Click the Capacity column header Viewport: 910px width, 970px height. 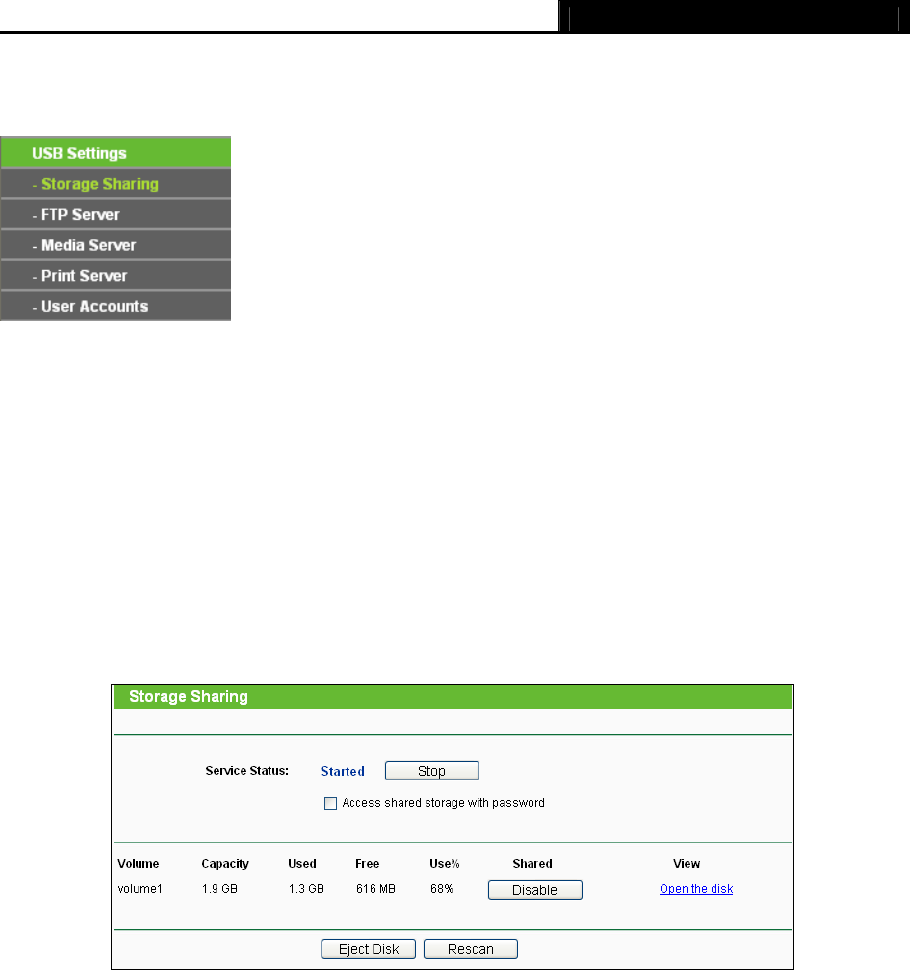[x=225, y=864]
